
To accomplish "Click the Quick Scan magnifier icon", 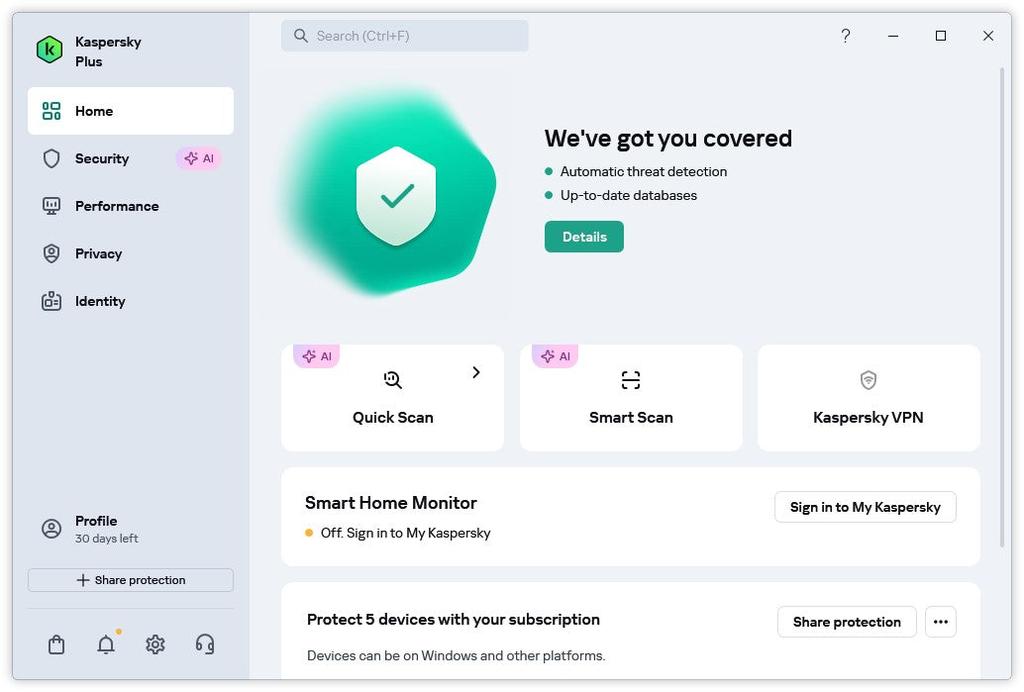I will coord(392,380).
